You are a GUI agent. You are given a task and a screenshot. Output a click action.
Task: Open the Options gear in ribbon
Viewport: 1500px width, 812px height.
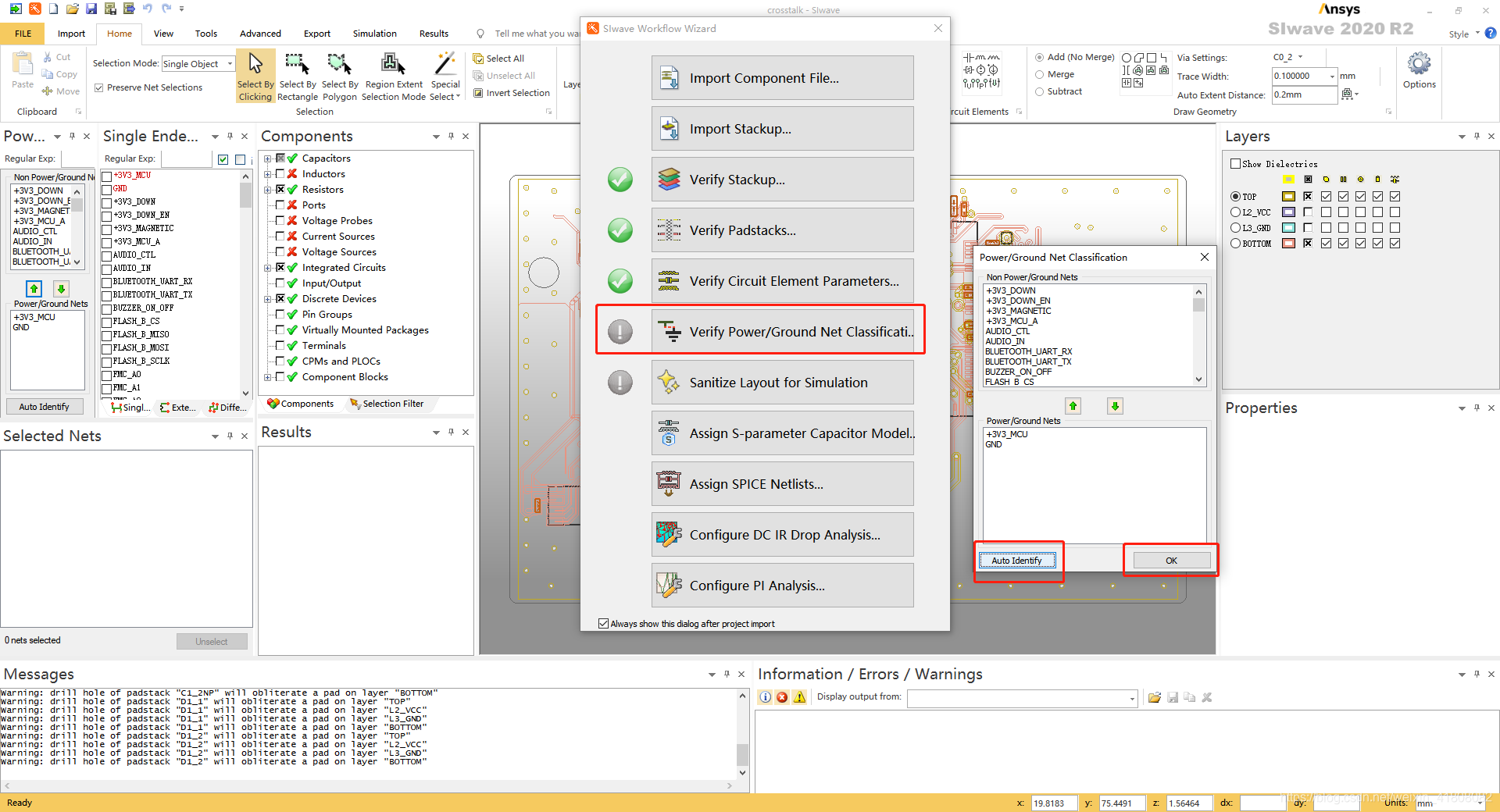(1419, 70)
